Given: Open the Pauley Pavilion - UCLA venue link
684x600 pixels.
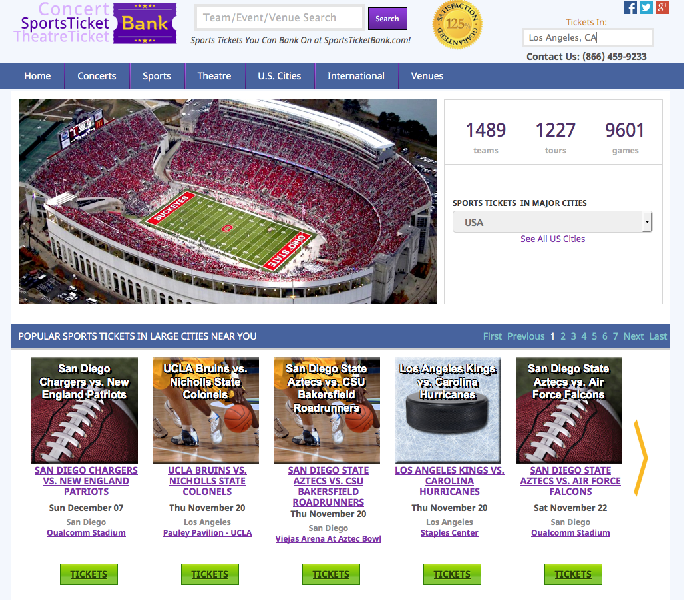Looking at the screenshot, I should [x=207, y=533].
